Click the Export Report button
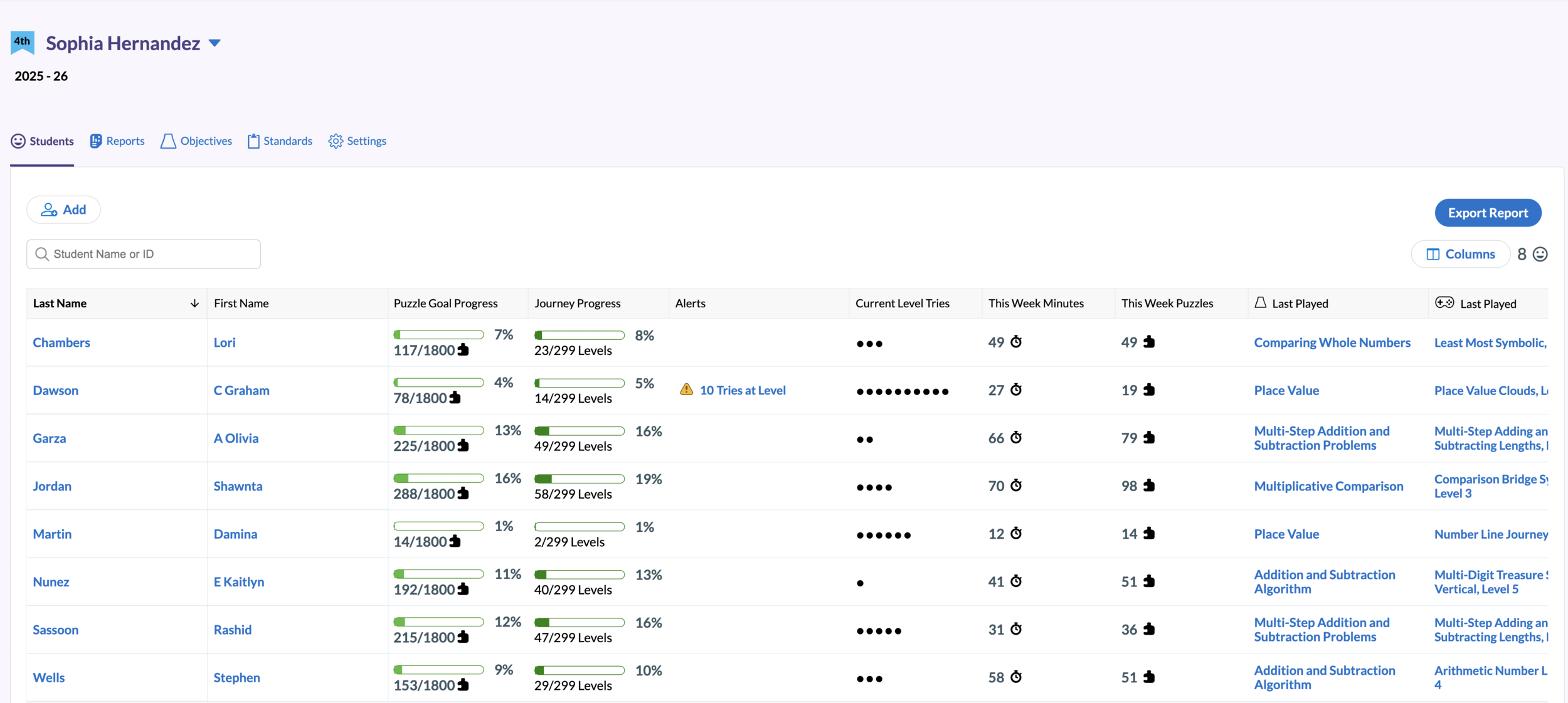This screenshot has height=703, width=1568. point(1487,213)
